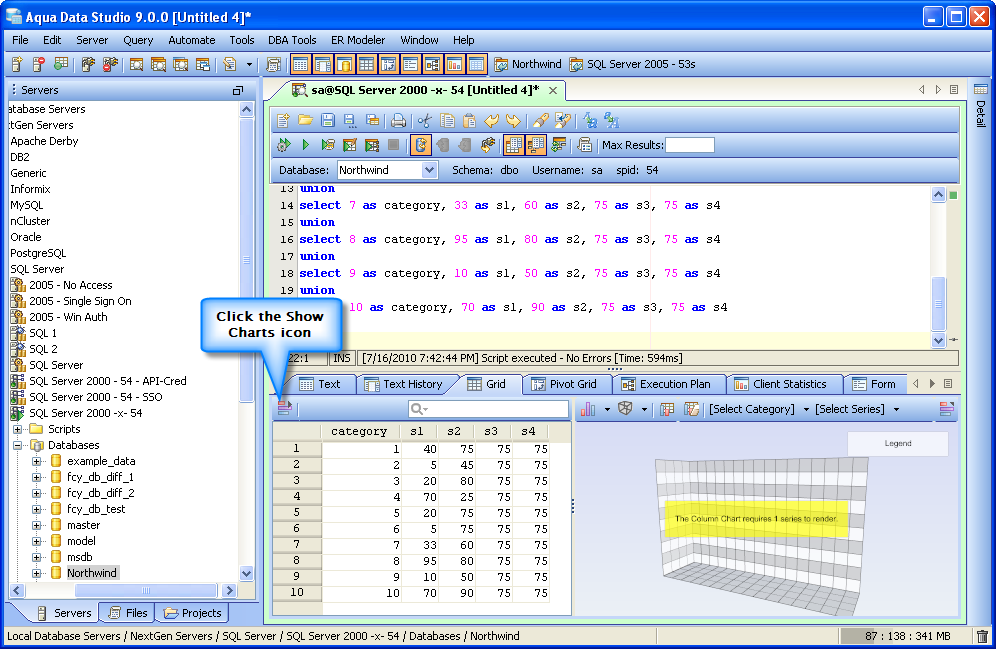Screen dimensions: 996x649
Task: Click the SQL Server 2005 - 53s shortcut
Action: [x=633, y=64]
